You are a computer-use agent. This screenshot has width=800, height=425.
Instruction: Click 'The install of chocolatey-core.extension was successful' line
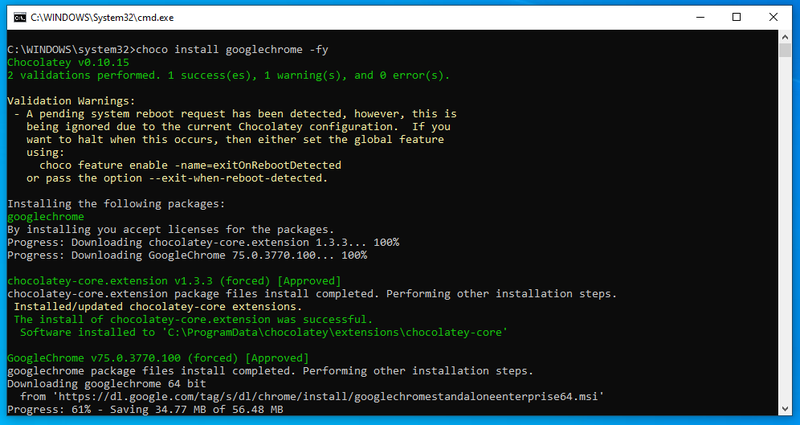[x=193, y=319]
